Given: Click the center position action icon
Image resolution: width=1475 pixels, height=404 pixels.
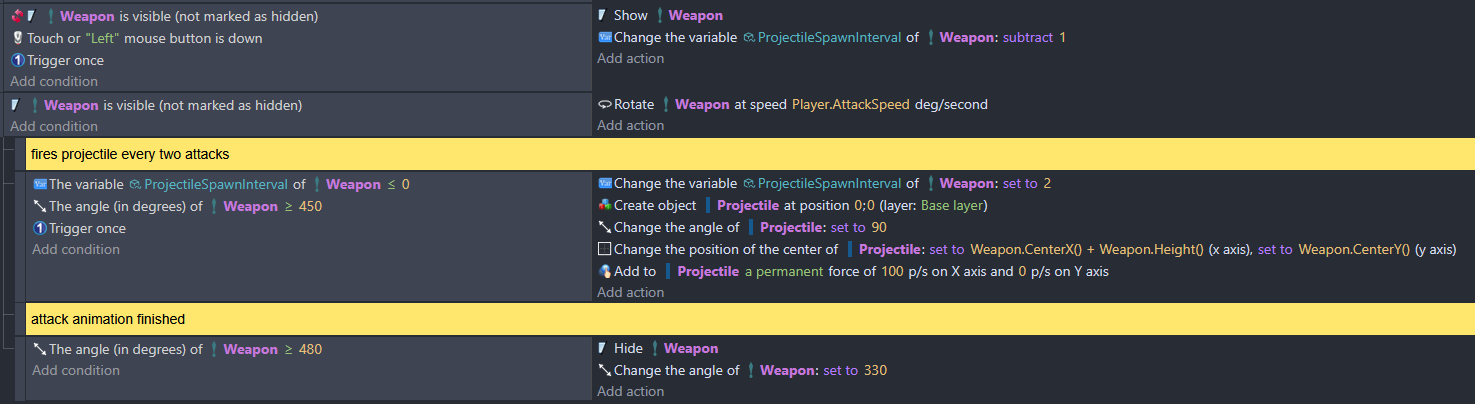Looking at the screenshot, I should click(604, 250).
